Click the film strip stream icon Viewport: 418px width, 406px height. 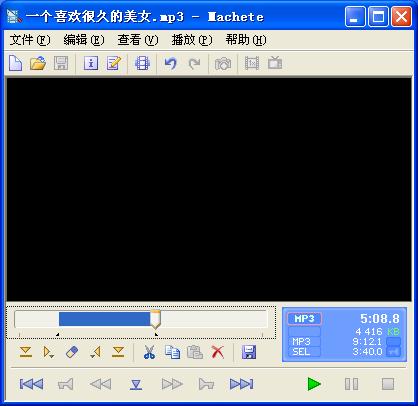point(142,63)
